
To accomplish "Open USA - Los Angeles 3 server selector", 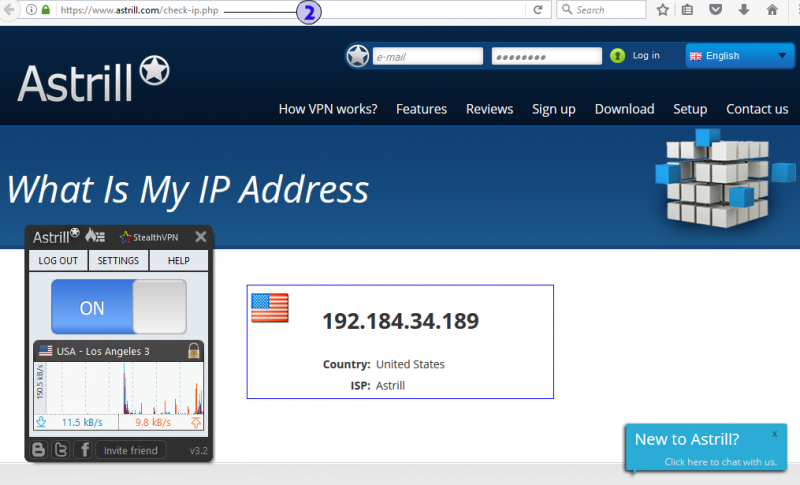I will (x=118, y=351).
